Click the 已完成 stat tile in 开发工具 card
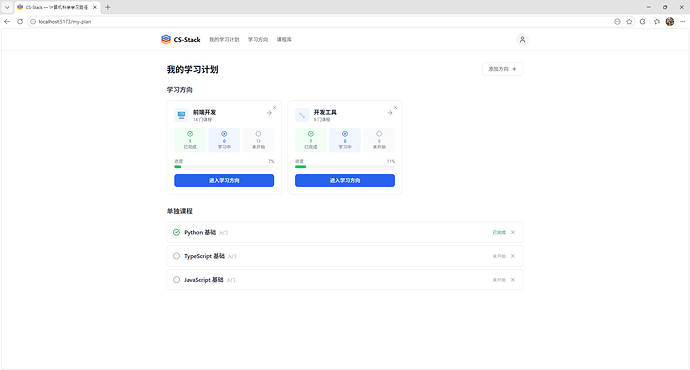This screenshot has width=690, height=370. 311,140
